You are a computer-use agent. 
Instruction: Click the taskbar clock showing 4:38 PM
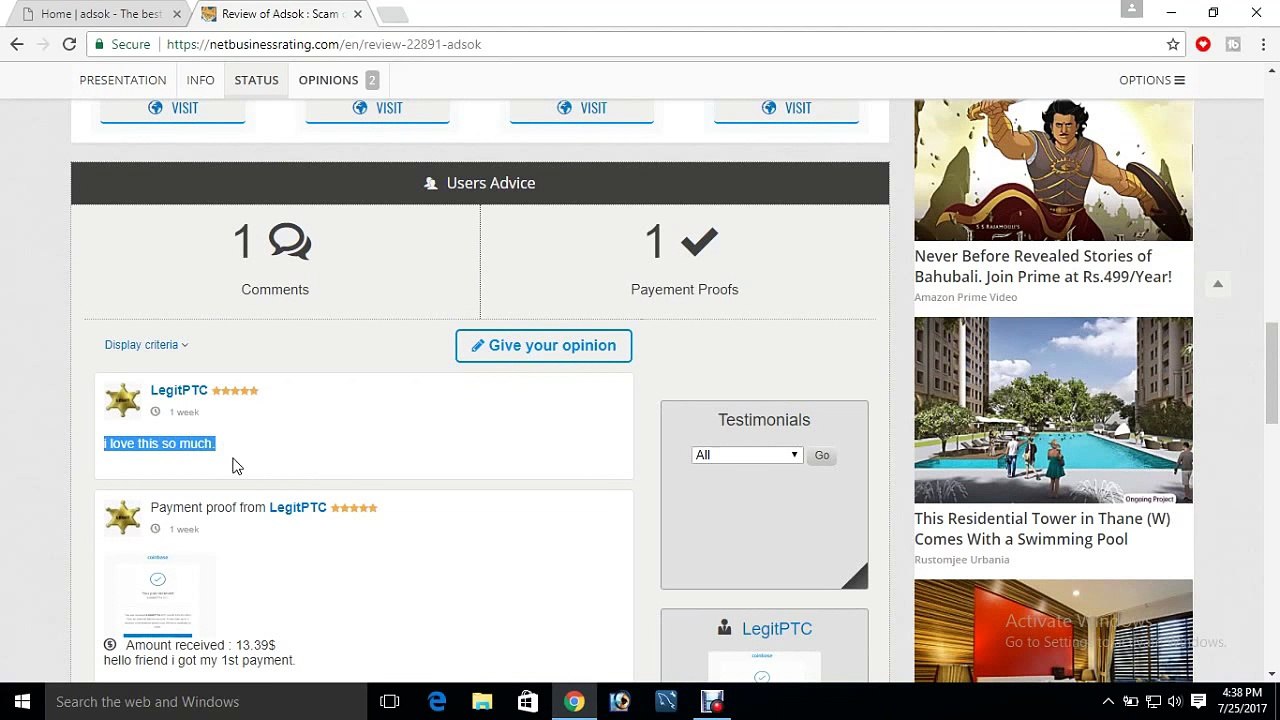click(1243, 702)
